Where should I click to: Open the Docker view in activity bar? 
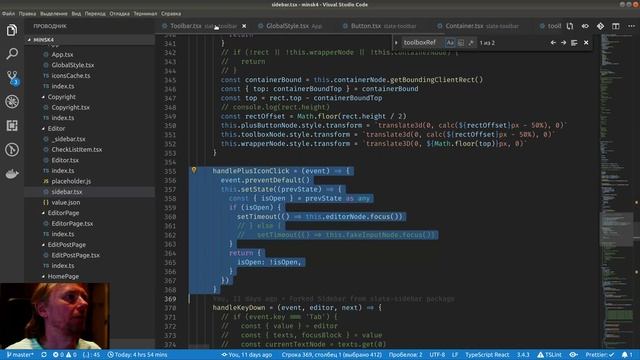(12, 174)
